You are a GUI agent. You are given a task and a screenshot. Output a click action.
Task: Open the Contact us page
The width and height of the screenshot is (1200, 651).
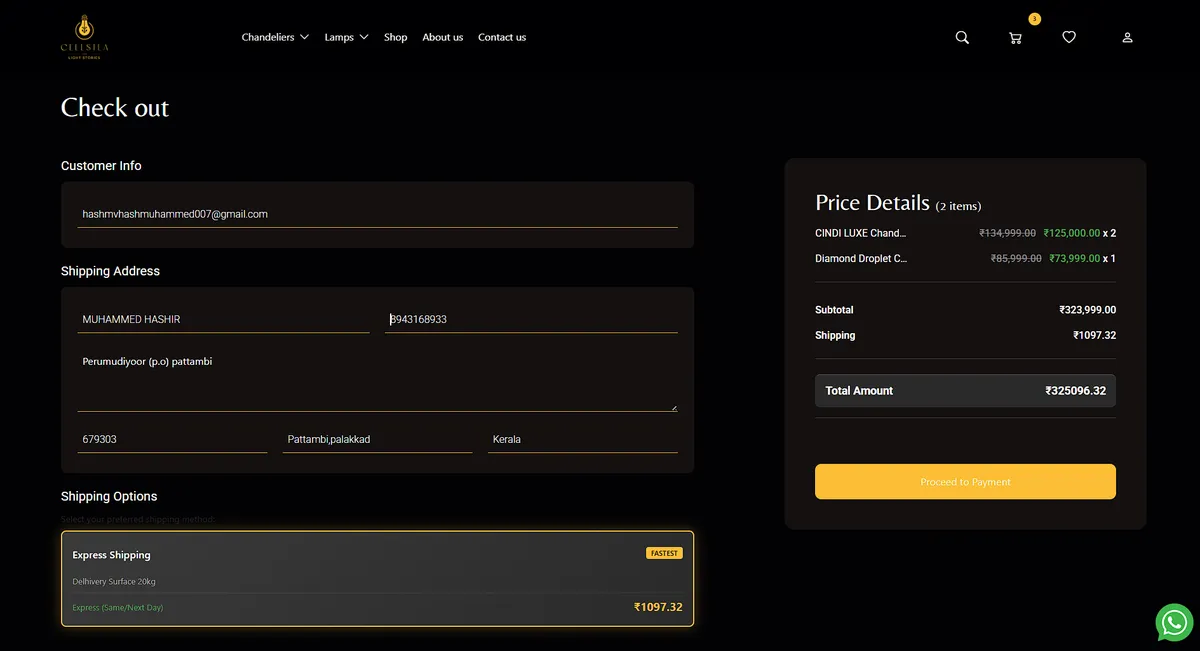click(x=502, y=37)
